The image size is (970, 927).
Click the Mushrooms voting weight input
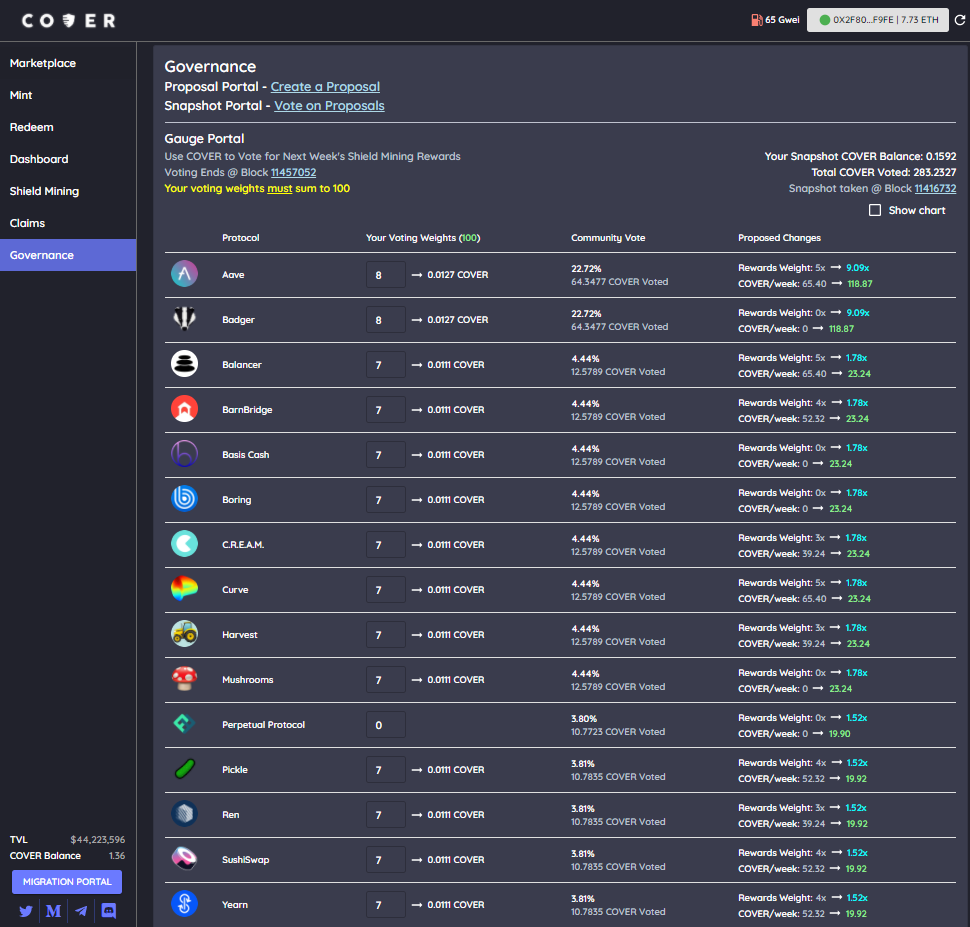[385, 679]
